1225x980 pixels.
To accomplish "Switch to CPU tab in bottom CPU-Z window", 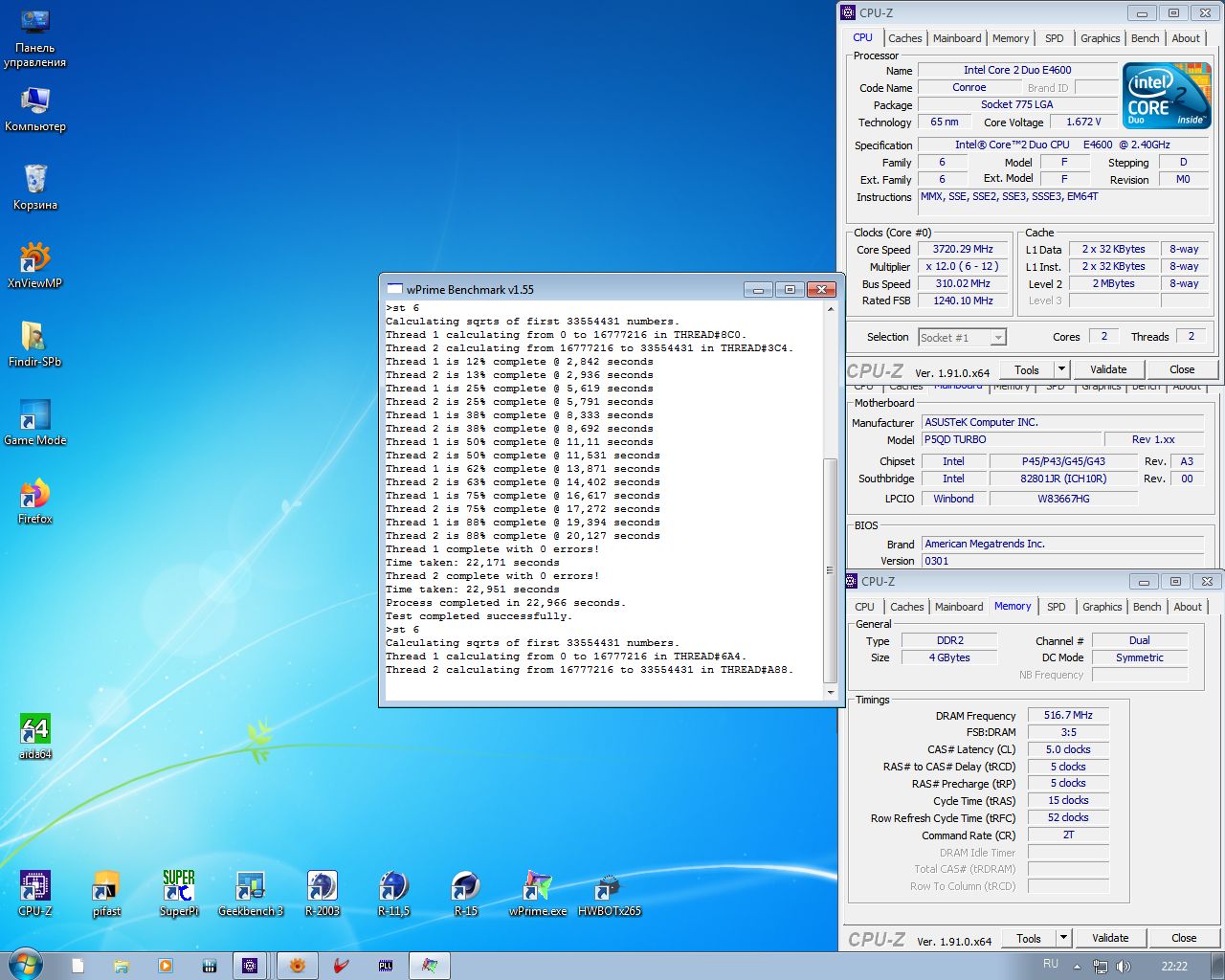I will pos(865,607).
